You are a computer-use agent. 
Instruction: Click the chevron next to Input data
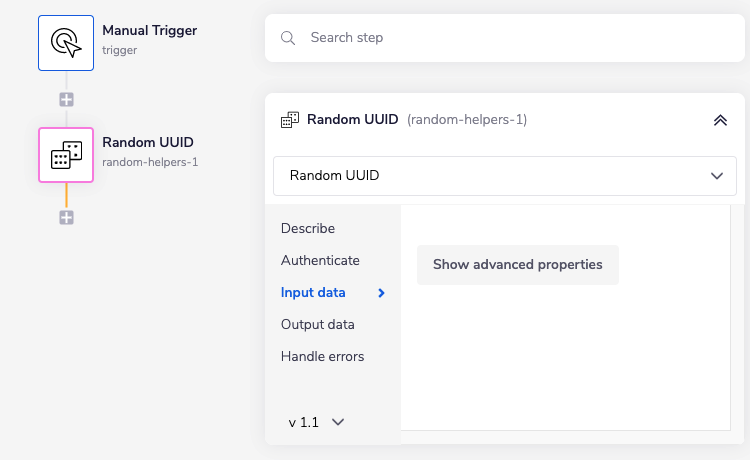pos(381,293)
